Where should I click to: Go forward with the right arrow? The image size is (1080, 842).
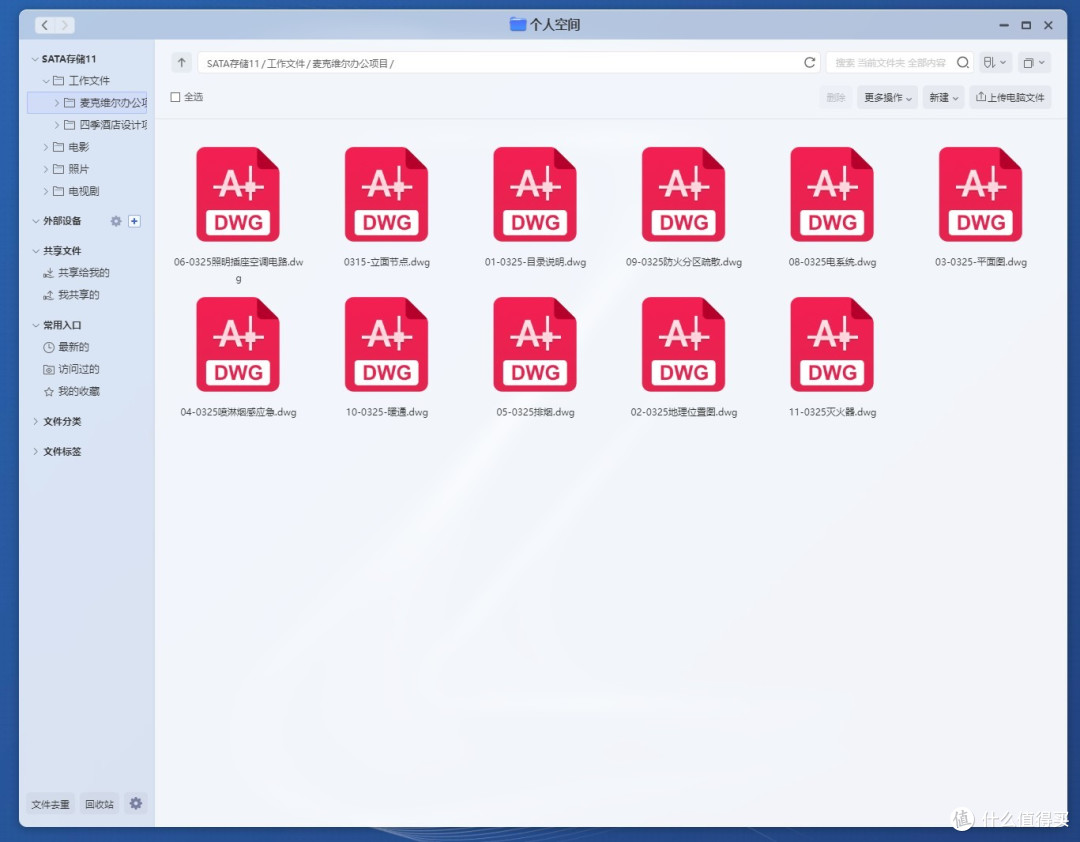[65, 25]
